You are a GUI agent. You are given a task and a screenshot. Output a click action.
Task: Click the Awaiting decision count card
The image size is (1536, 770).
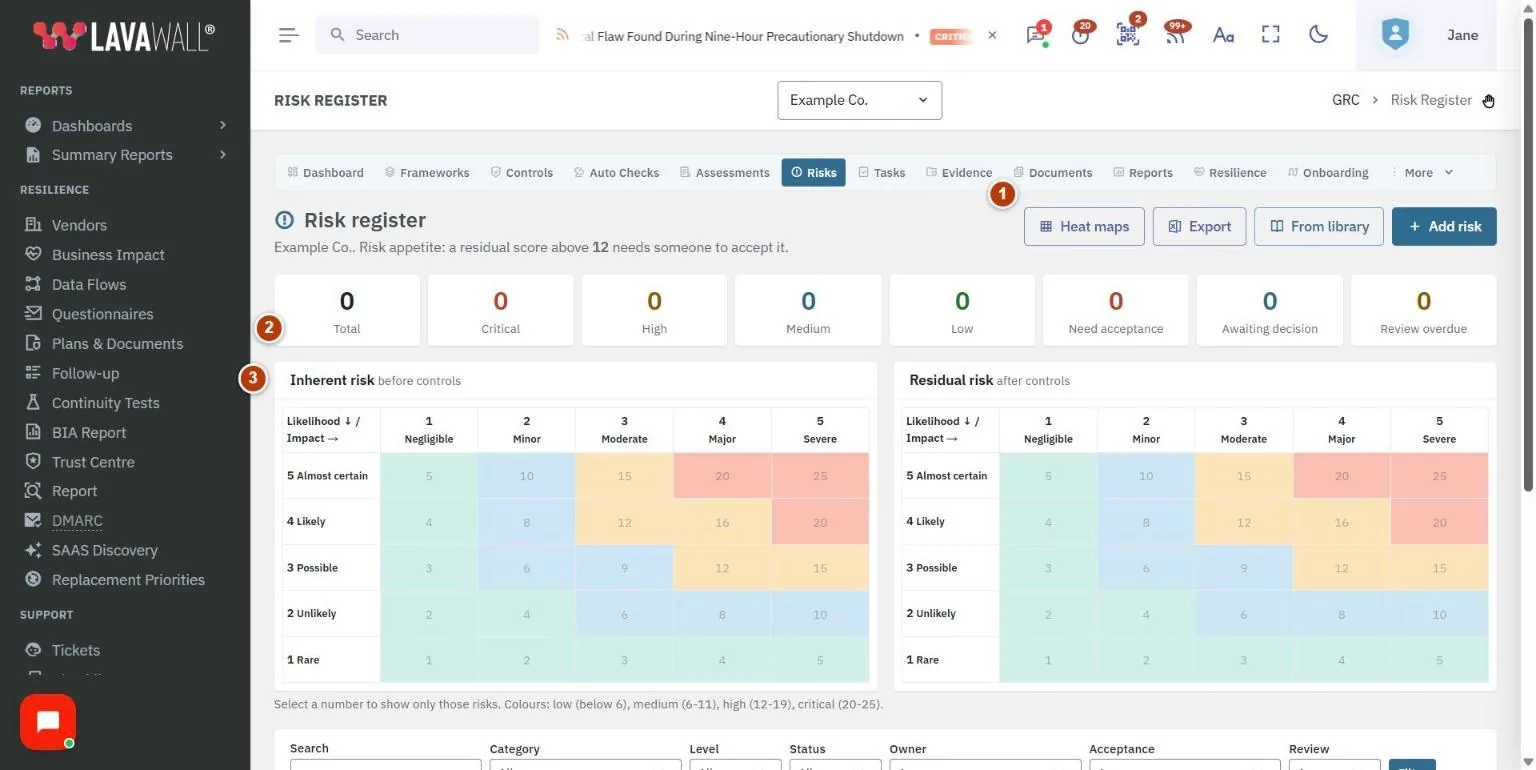[x=1270, y=311]
